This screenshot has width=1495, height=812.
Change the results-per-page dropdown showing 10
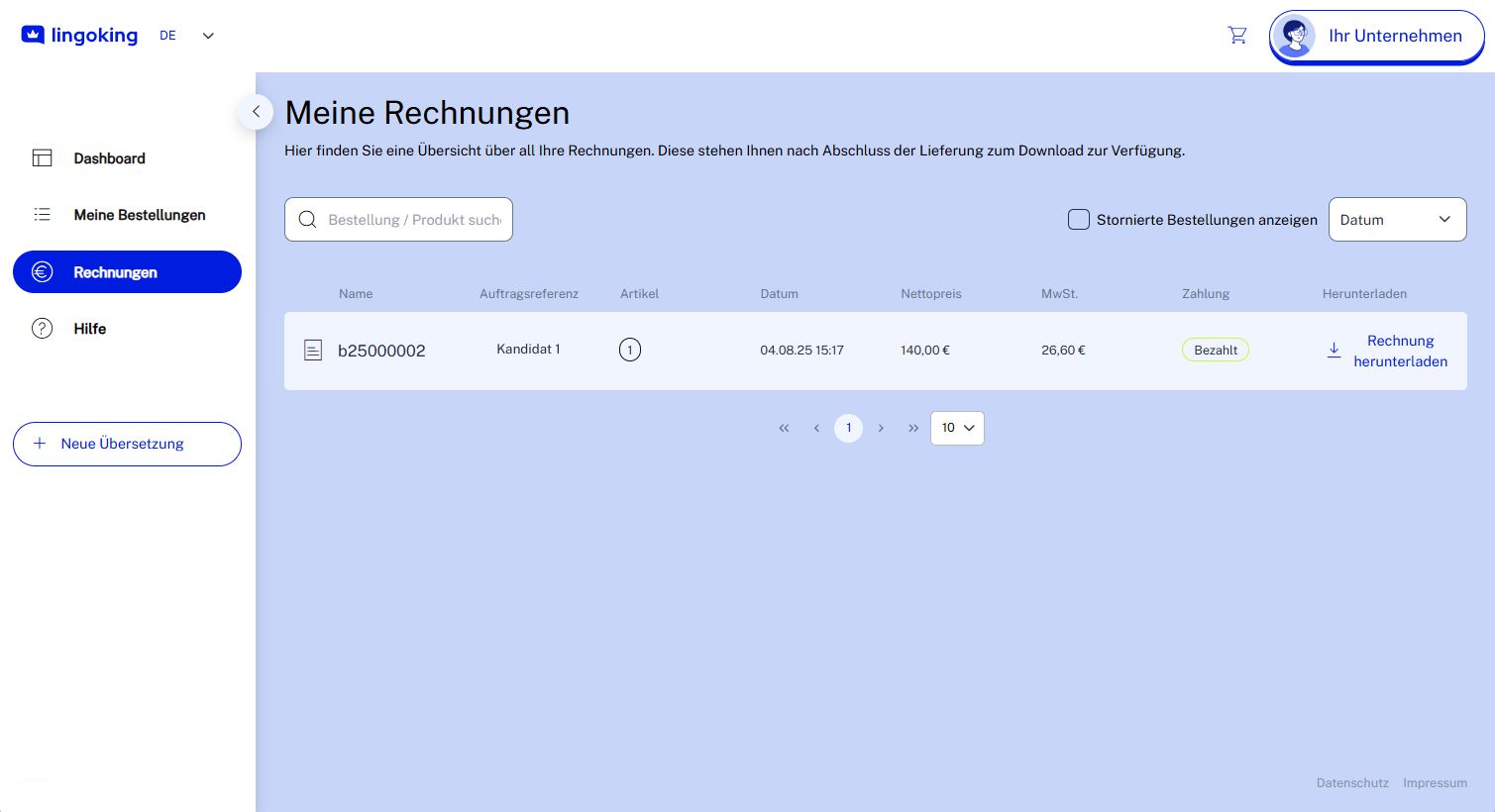957,428
